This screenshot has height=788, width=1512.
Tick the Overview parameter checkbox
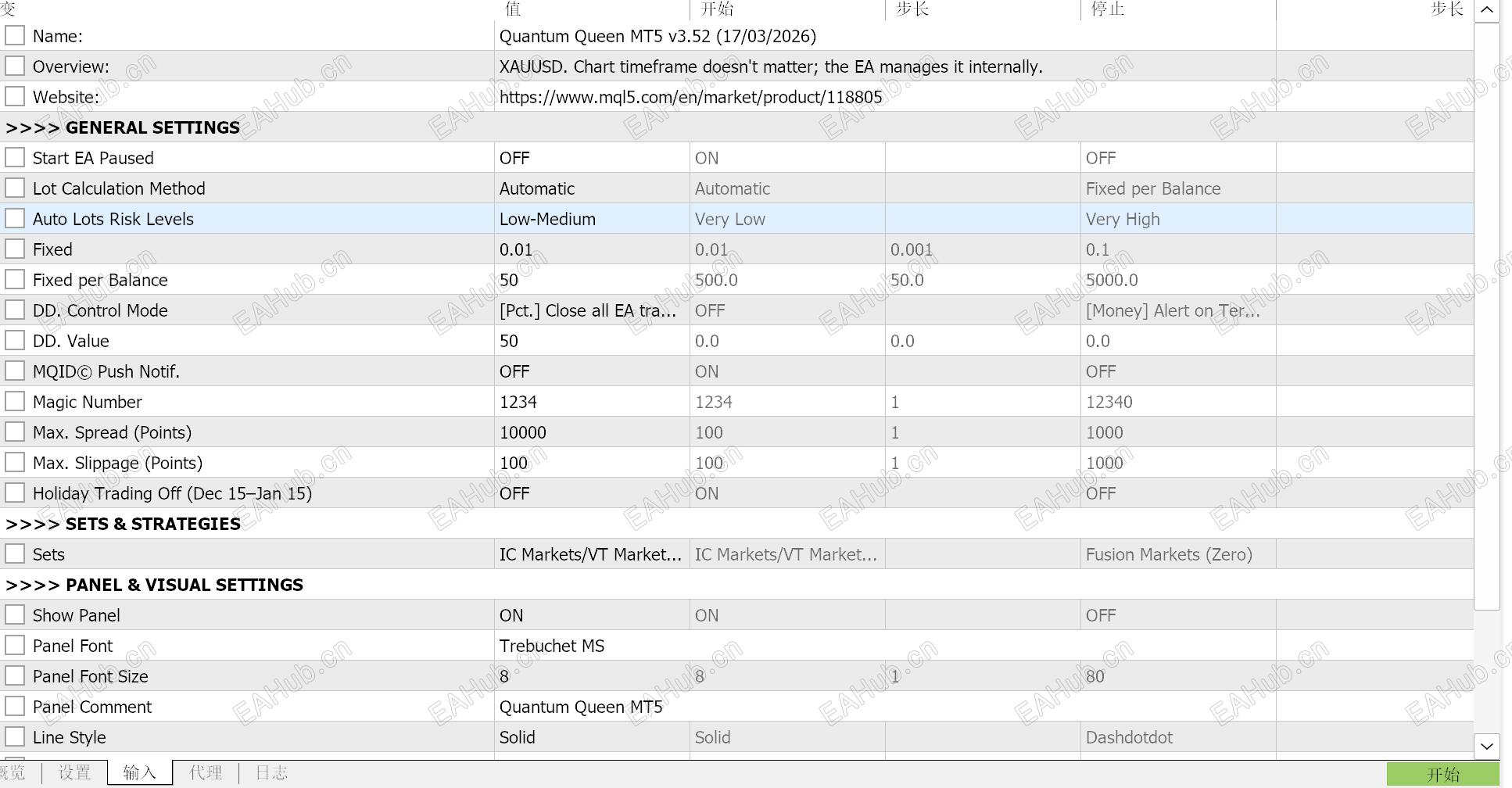(x=15, y=66)
